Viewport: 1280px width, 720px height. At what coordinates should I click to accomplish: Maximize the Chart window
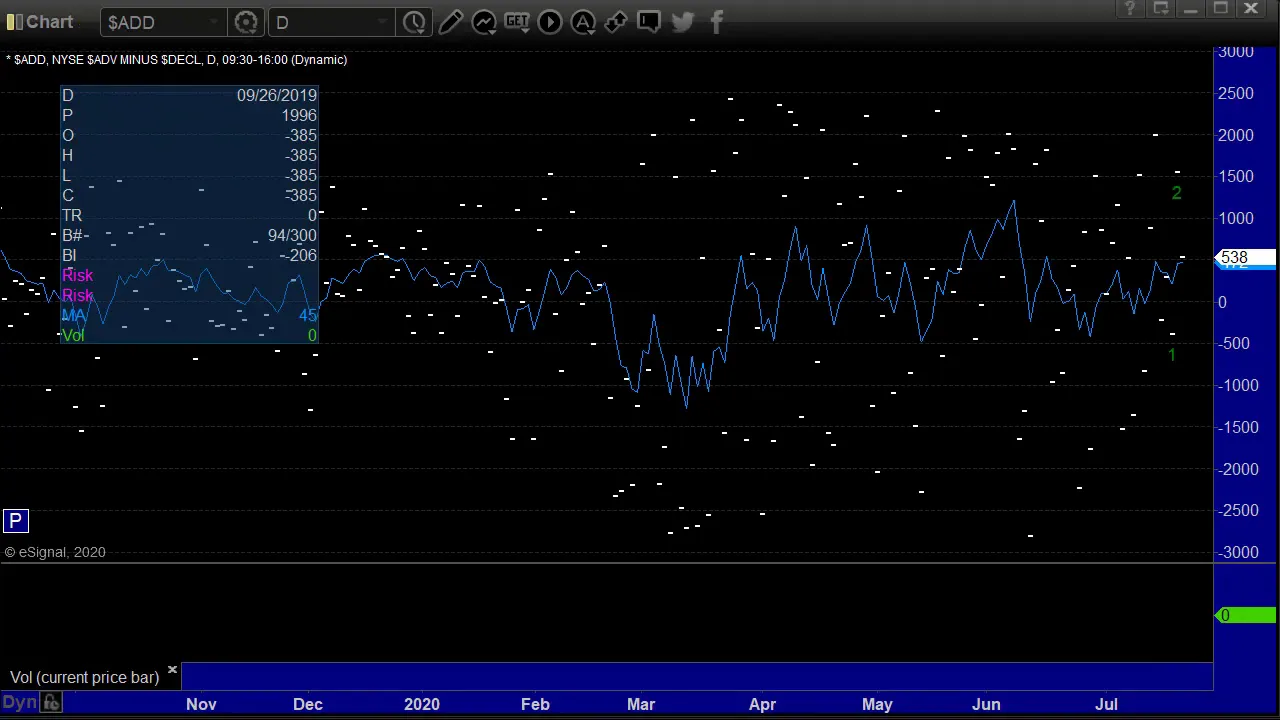[1221, 9]
